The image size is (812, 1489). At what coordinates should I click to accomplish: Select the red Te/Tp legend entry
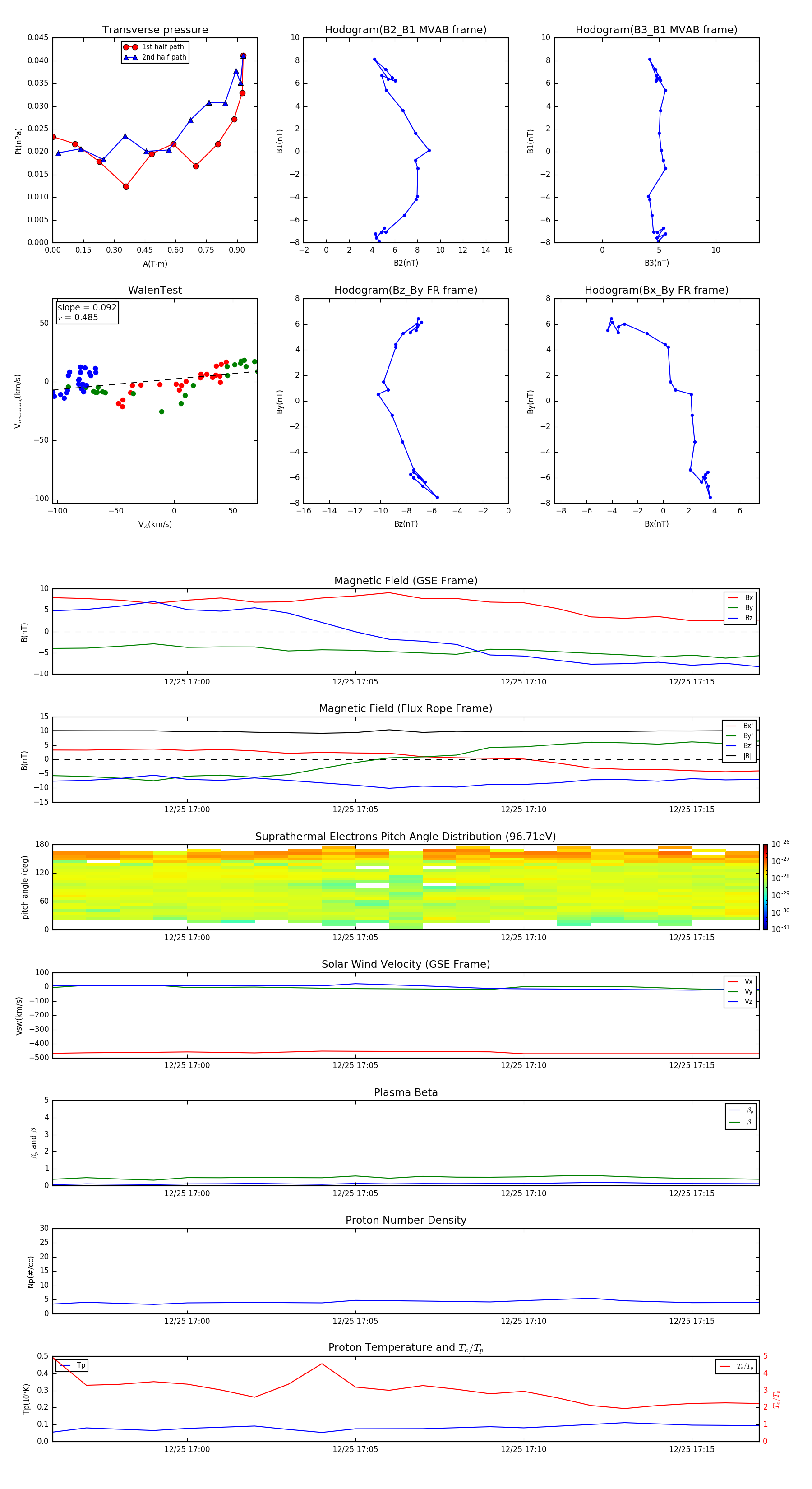736,1366
